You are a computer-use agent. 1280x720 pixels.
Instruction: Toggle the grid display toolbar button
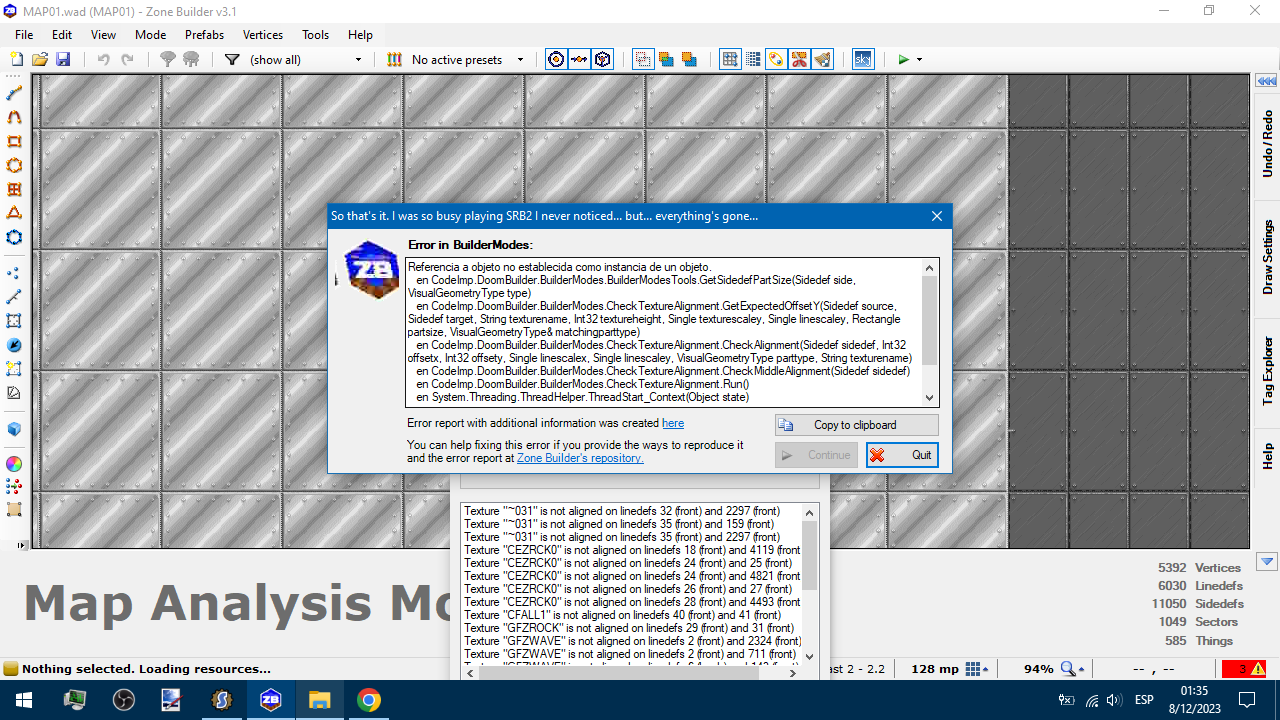pos(730,60)
